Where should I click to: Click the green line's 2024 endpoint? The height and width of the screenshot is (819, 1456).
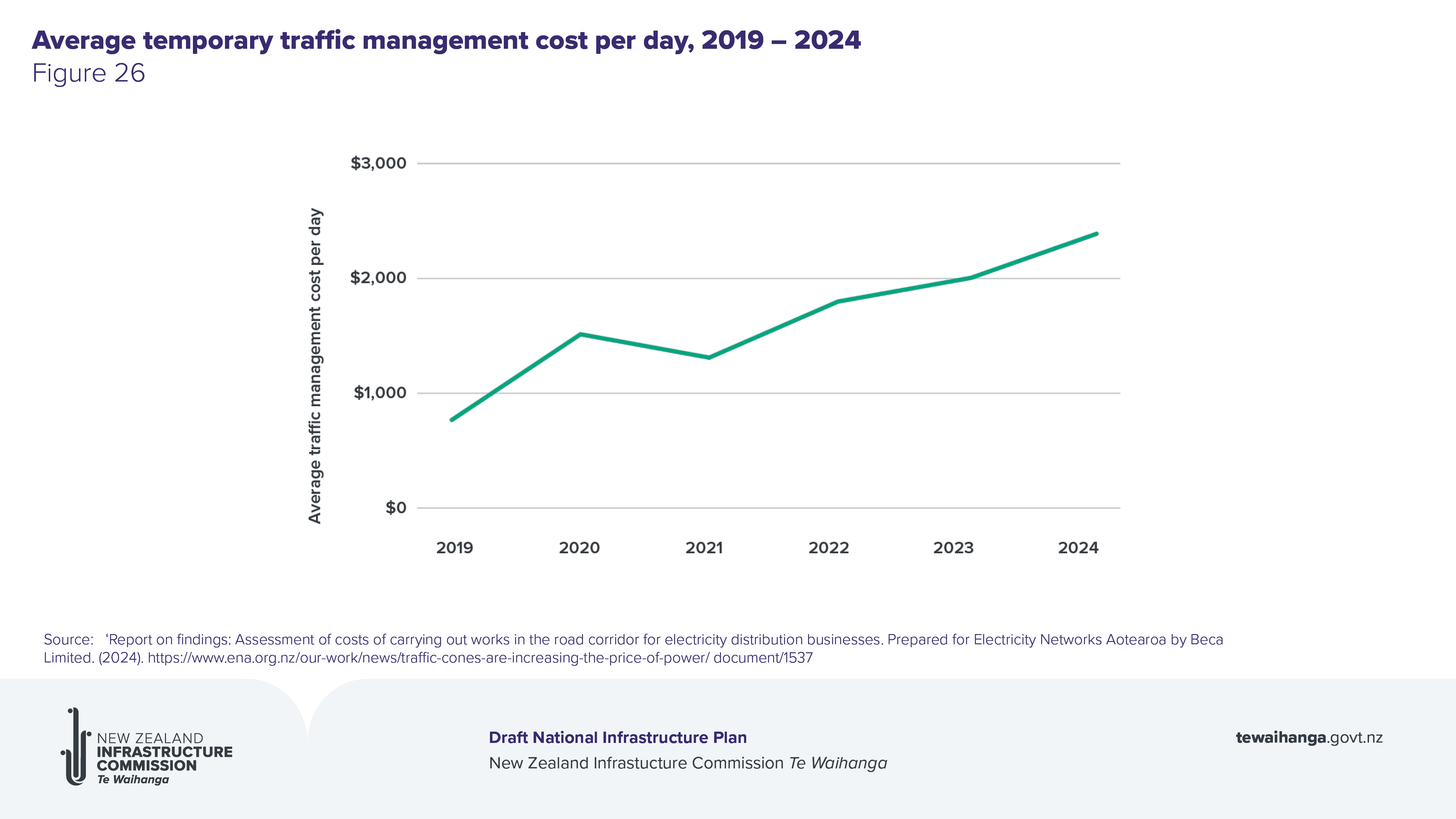(1096, 234)
